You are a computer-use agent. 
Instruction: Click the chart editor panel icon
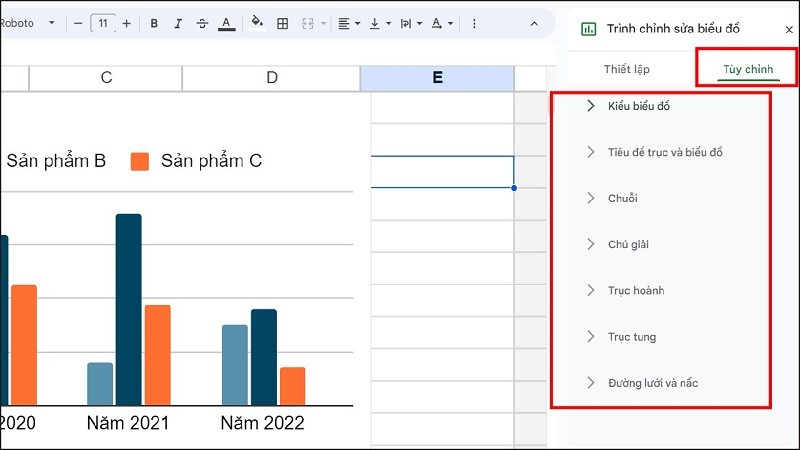click(x=588, y=29)
